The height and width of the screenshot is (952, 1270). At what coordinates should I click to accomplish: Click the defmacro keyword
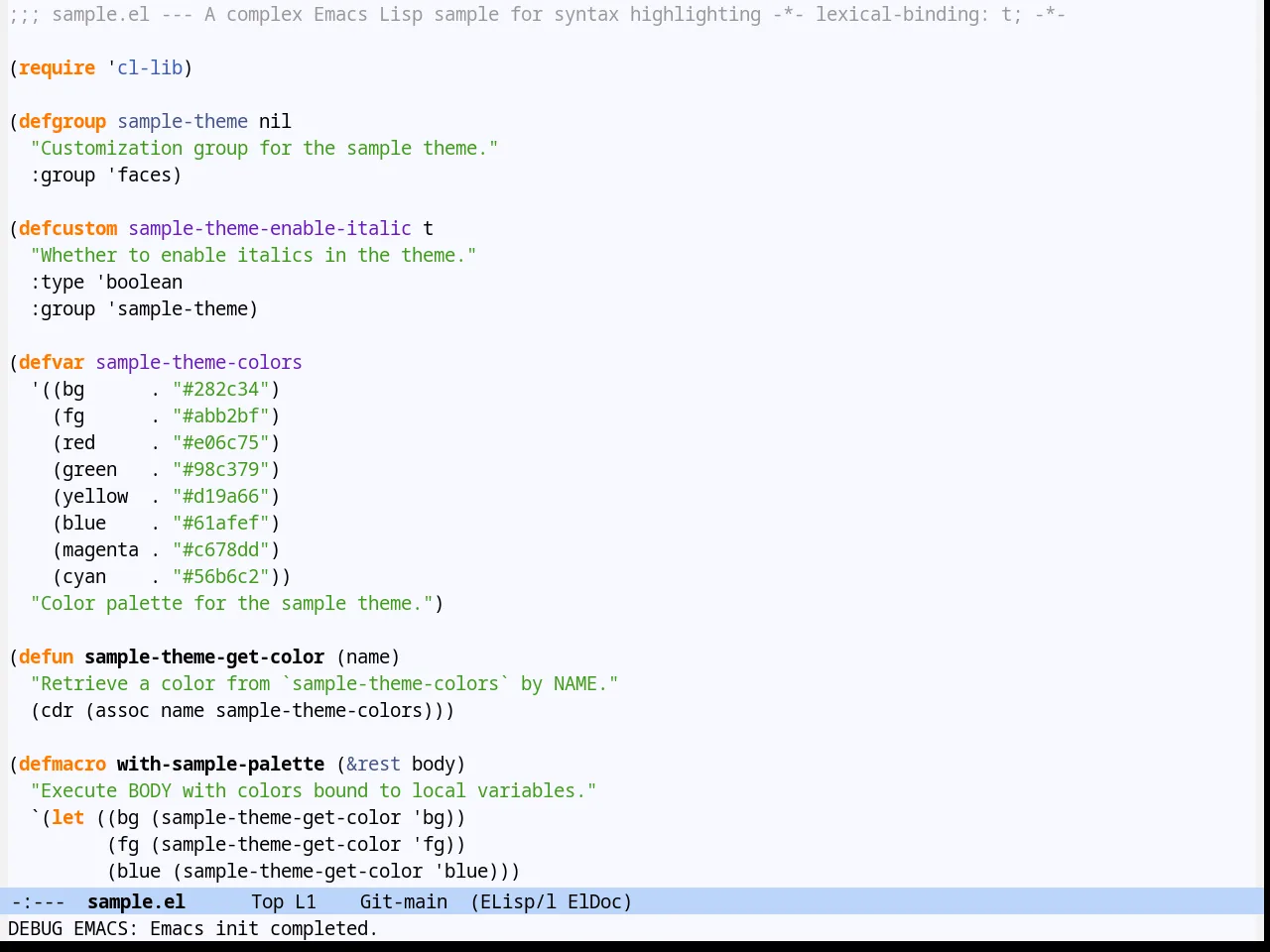pyautogui.click(x=63, y=764)
